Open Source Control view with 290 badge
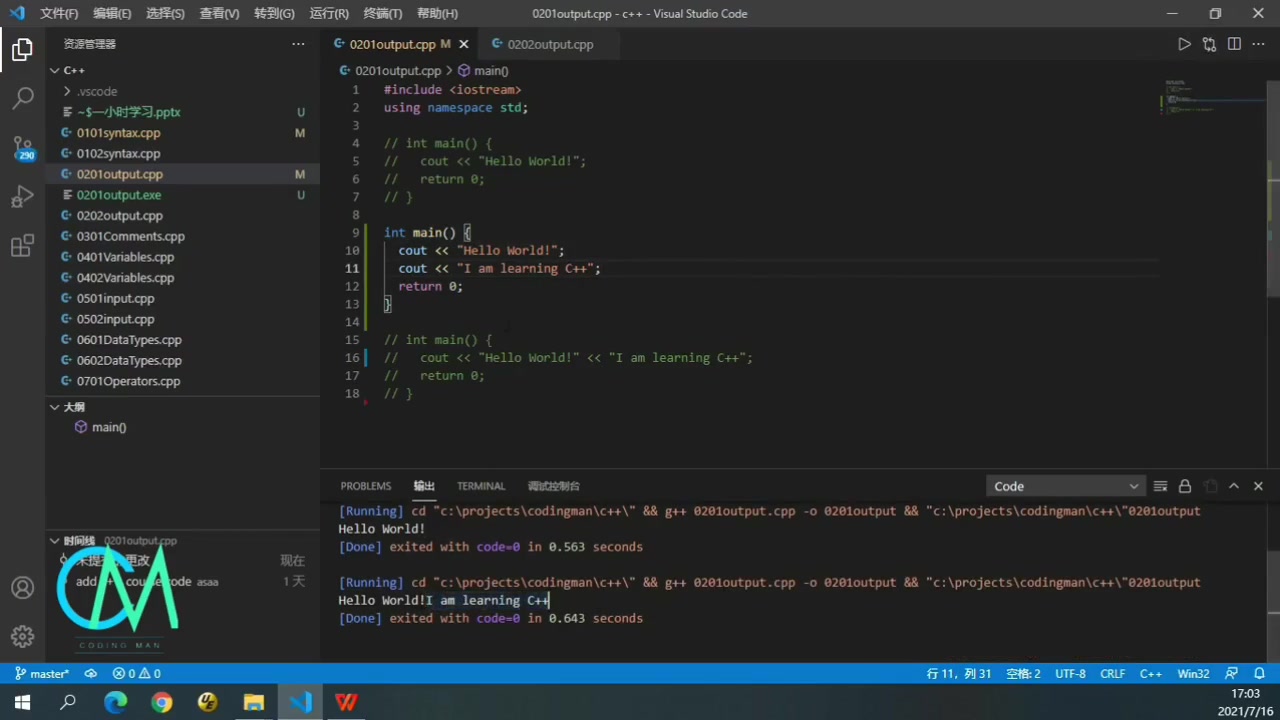This screenshot has height=720, width=1280. (22, 148)
